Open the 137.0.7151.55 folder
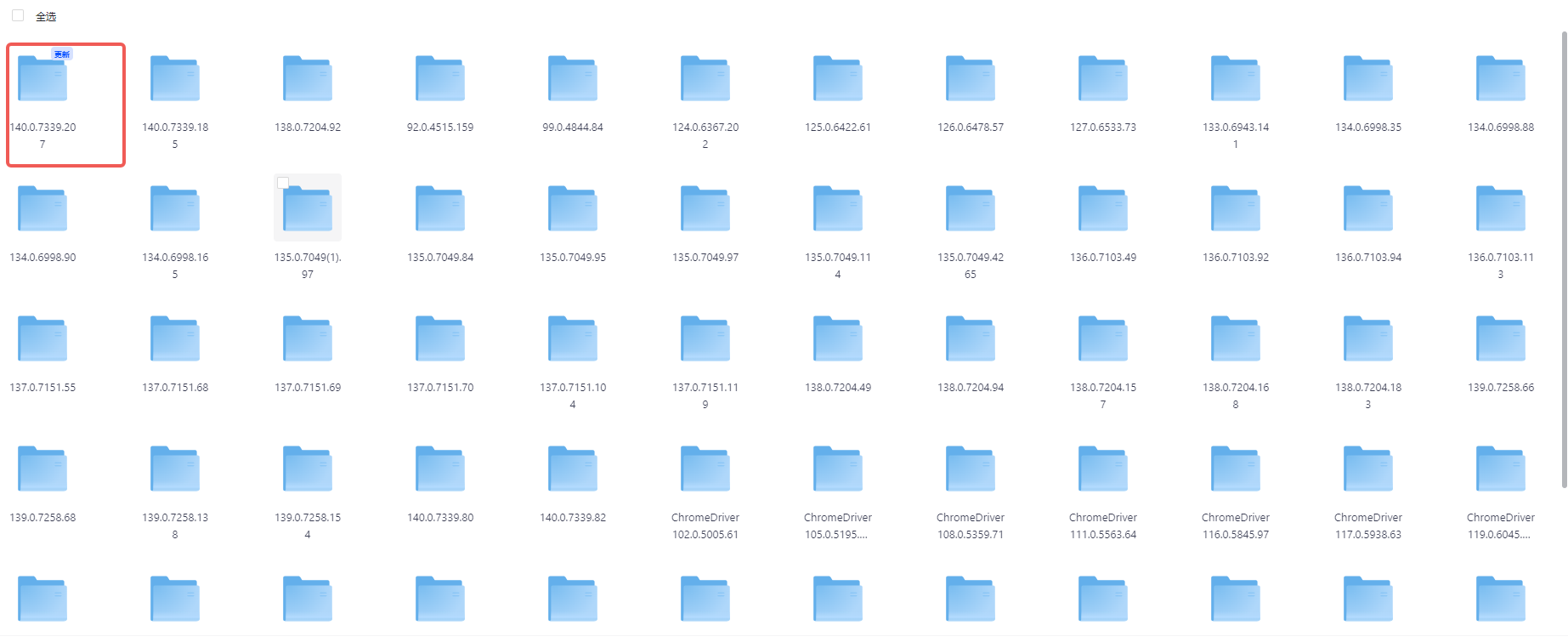This screenshot has width=1568, height=642. 42,339
